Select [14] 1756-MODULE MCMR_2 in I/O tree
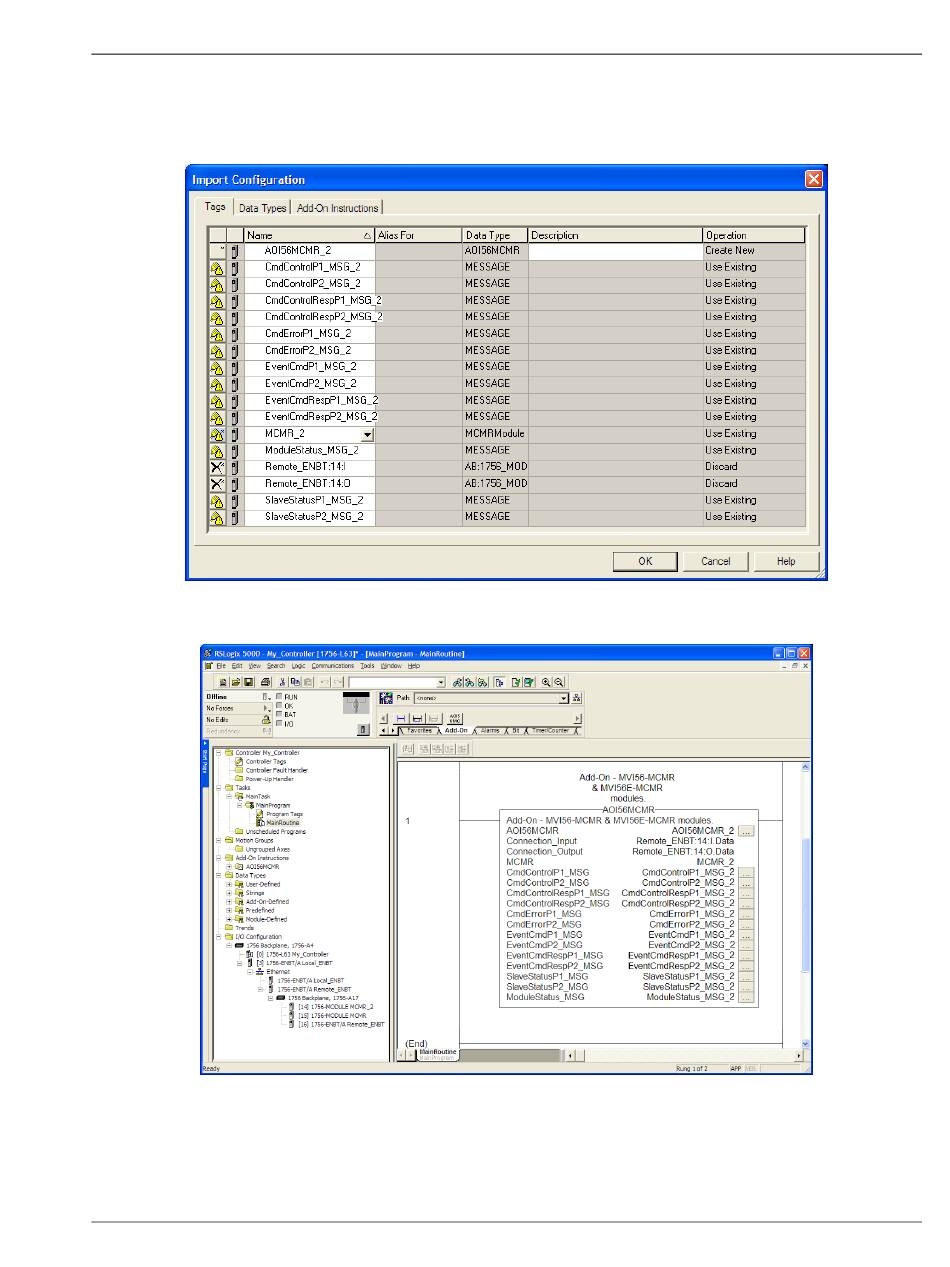The image size is (950, 1267). [331, 1006]
